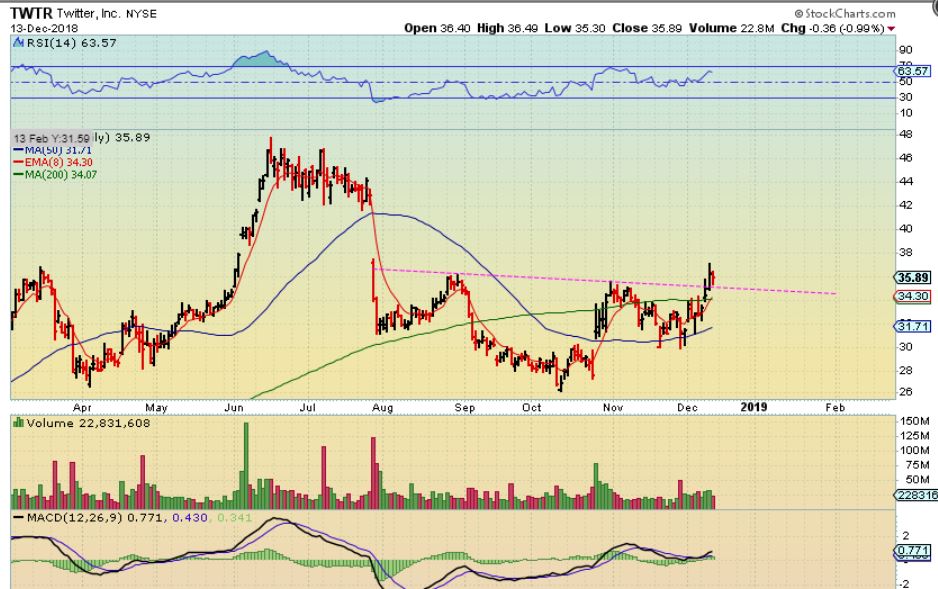
Task: Click the Jun axis label
Action: coord(234,408)
